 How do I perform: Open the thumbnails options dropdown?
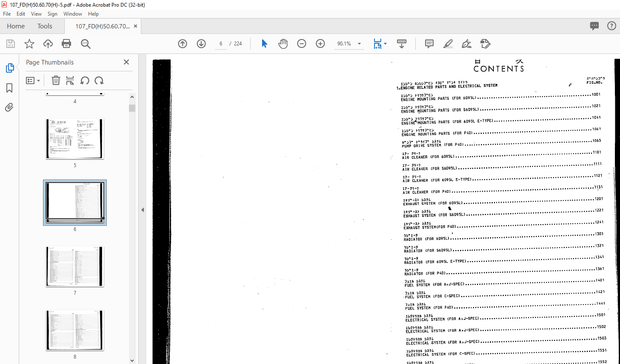[33, 81]
